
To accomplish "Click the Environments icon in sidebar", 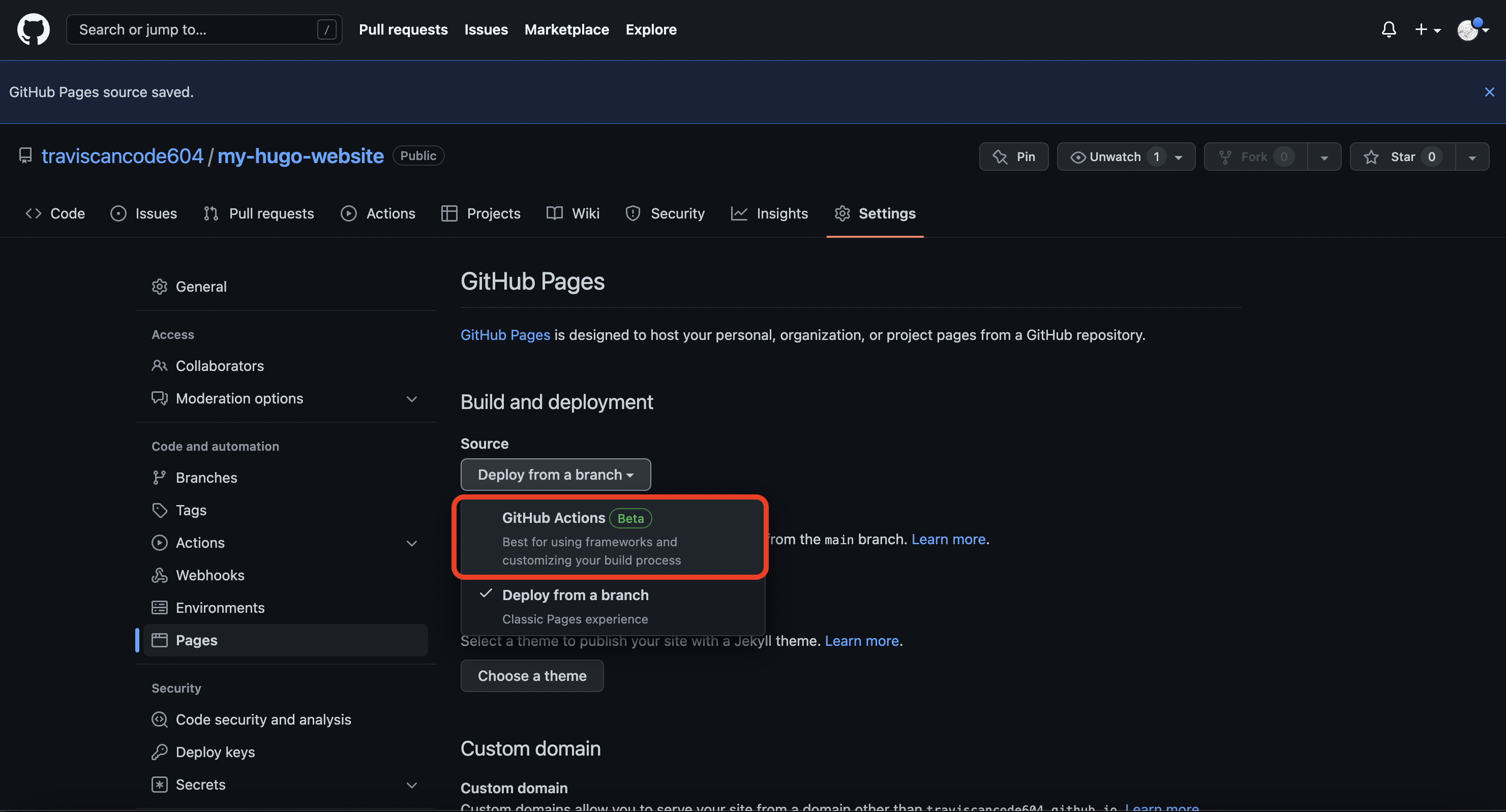I will tap(159, 608).
